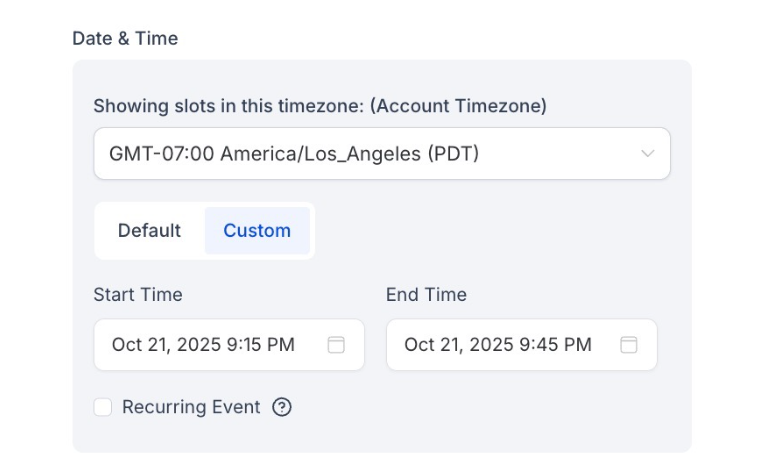The width and height of the screenshot is (781, 454).
Task: Click the End Time field label
Action: 426,295
